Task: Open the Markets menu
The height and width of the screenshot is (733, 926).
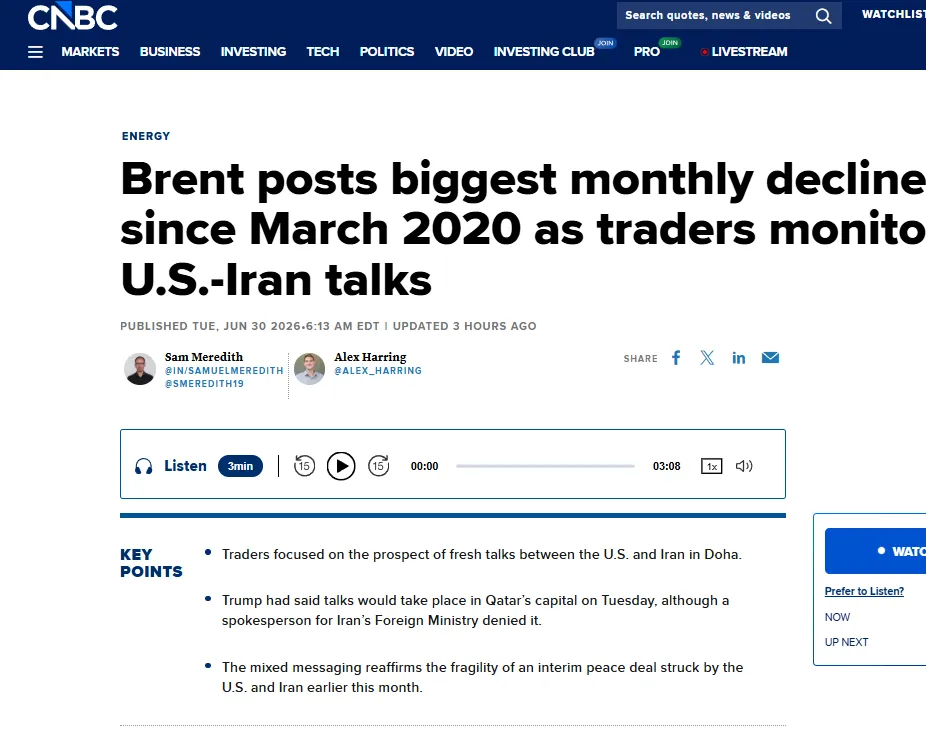Action: [90, 52]
